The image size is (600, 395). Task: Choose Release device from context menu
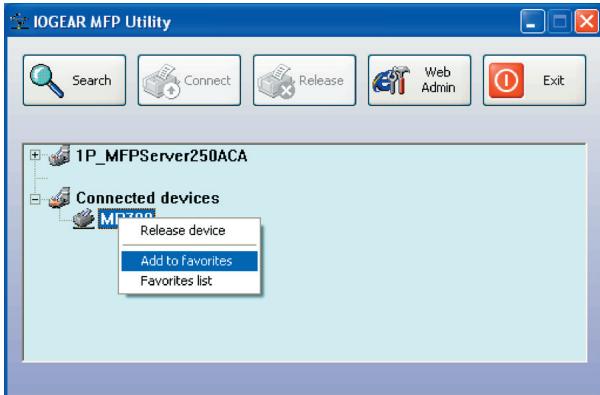point(189,230)
